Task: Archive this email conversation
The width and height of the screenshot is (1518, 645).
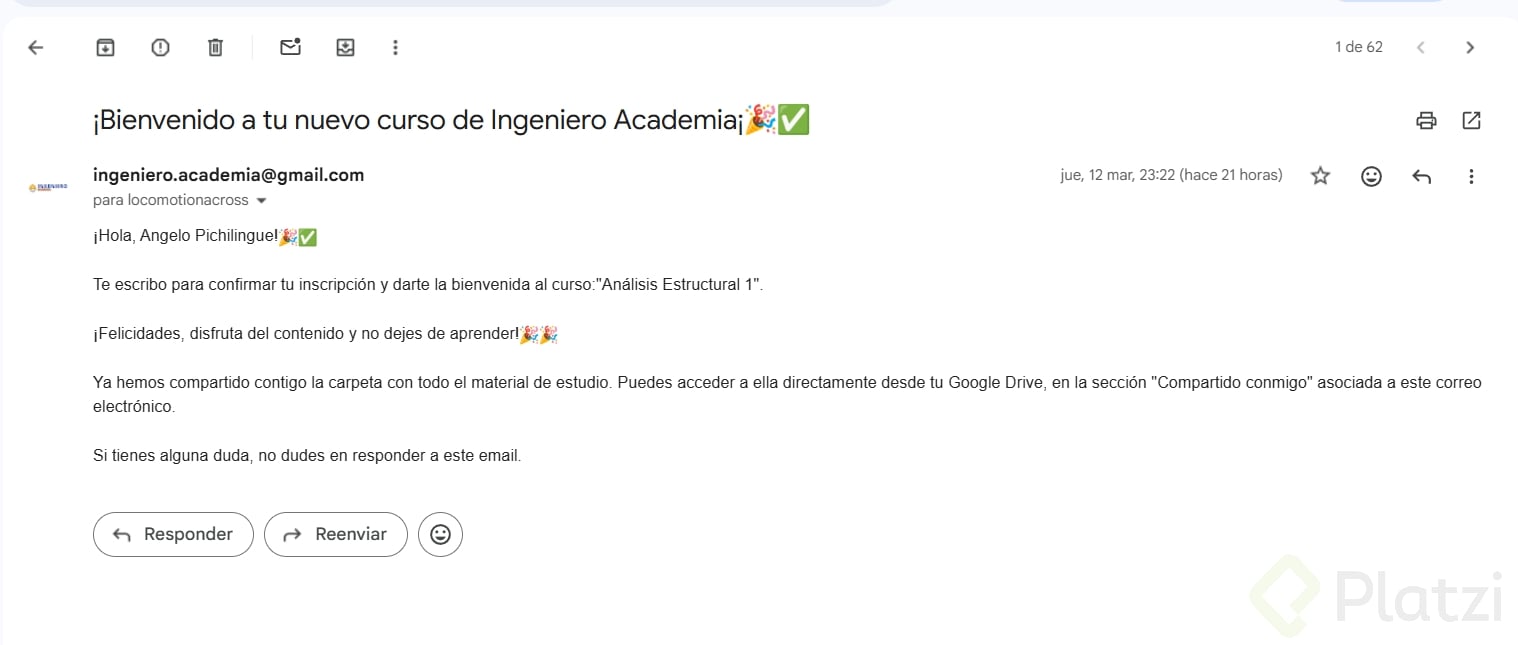Action: tap(105, 47)
